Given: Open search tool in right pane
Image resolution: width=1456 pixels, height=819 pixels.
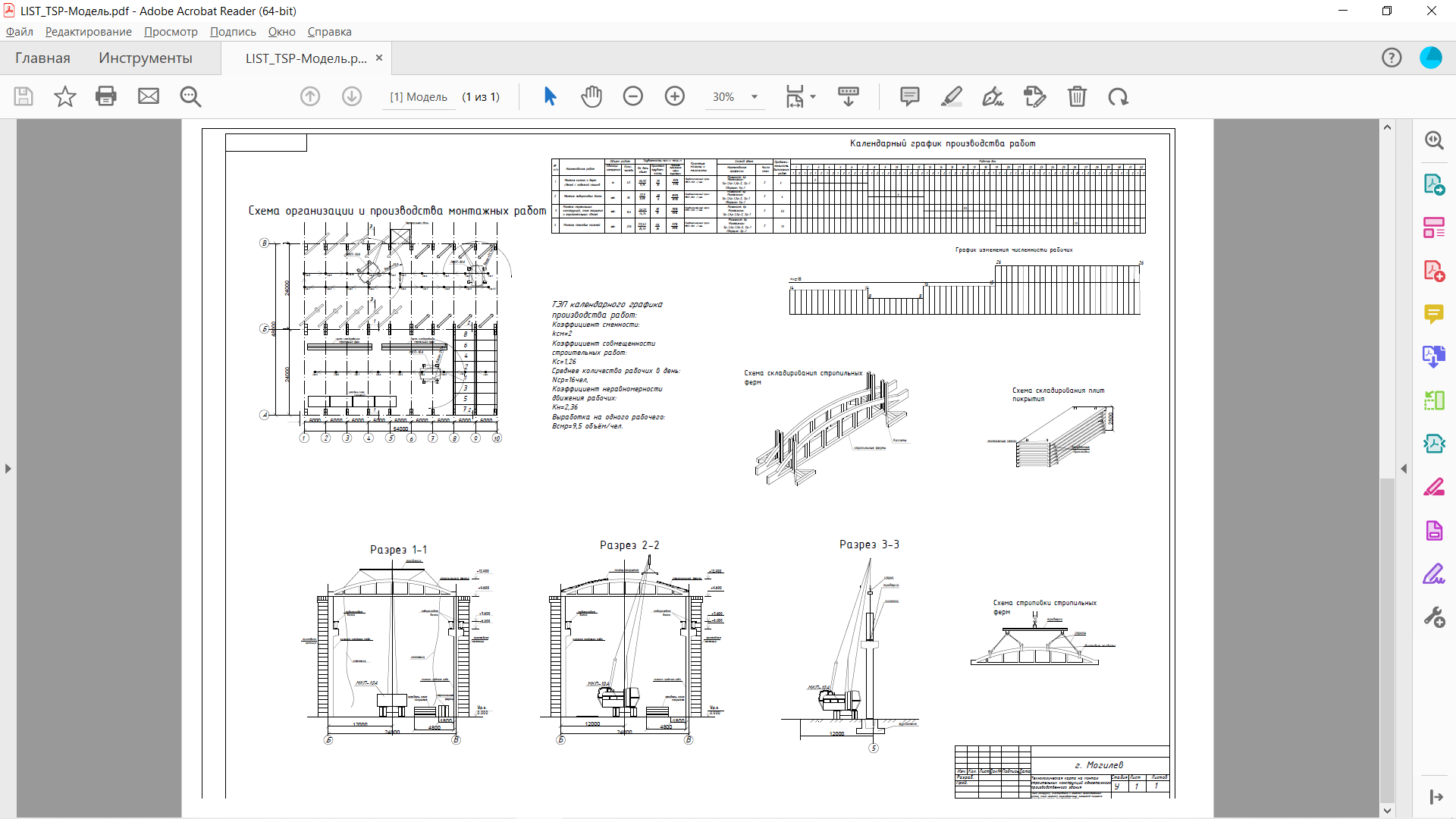Looking at the screenshot, I should 1434,140.
